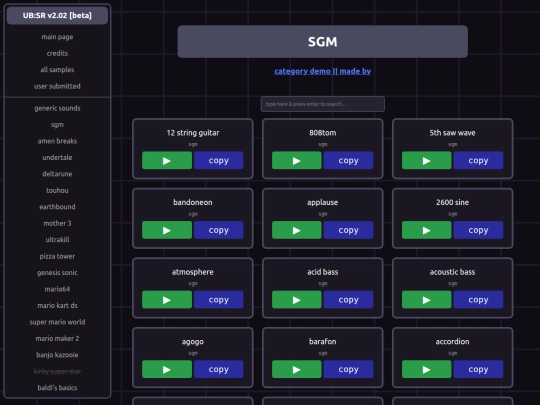Select the earthbound category
540x405 pixels.
point(57,207)
